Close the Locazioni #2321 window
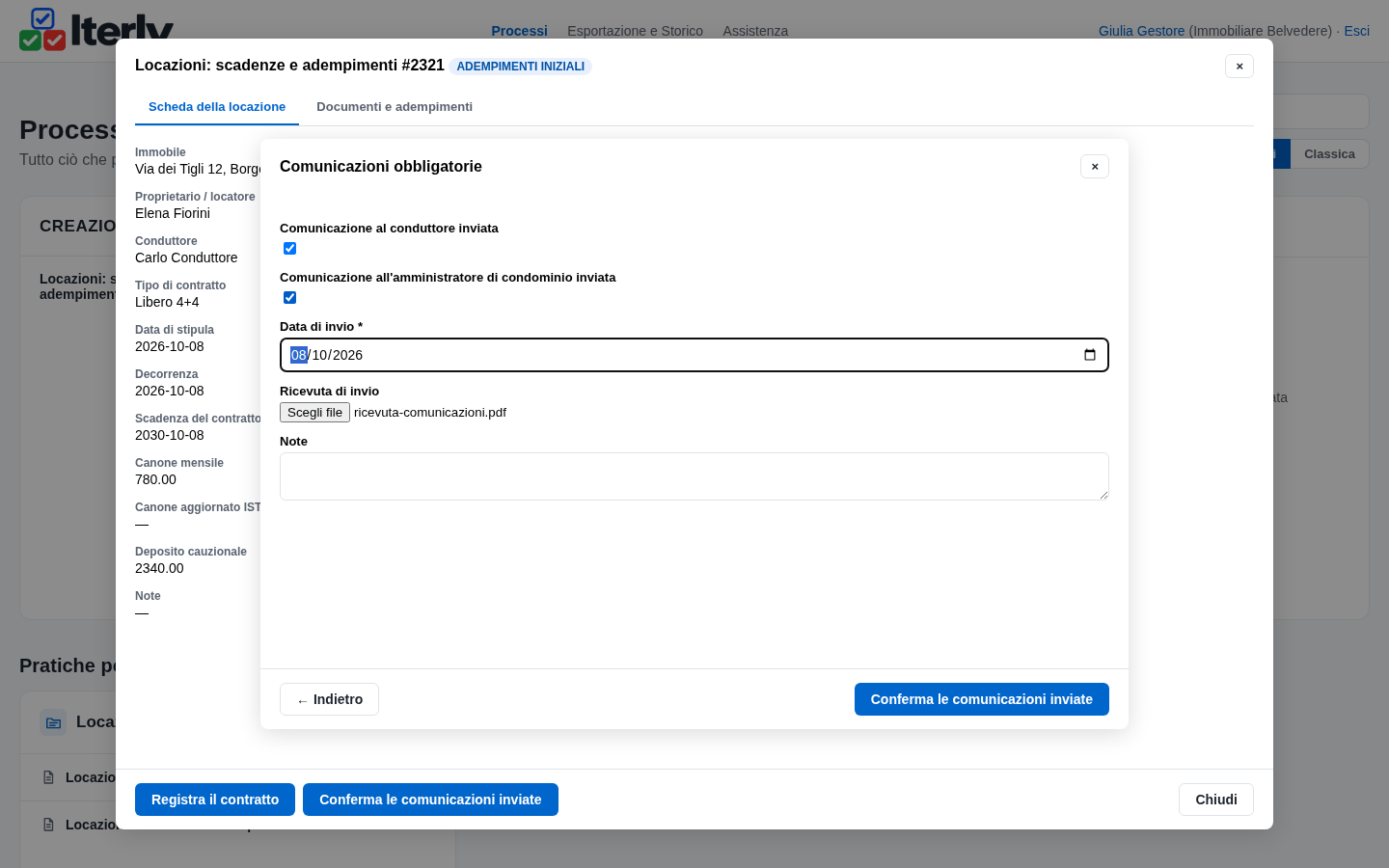The width and height of the screenshot is (1389, 868). click(x=1239, y=67)
